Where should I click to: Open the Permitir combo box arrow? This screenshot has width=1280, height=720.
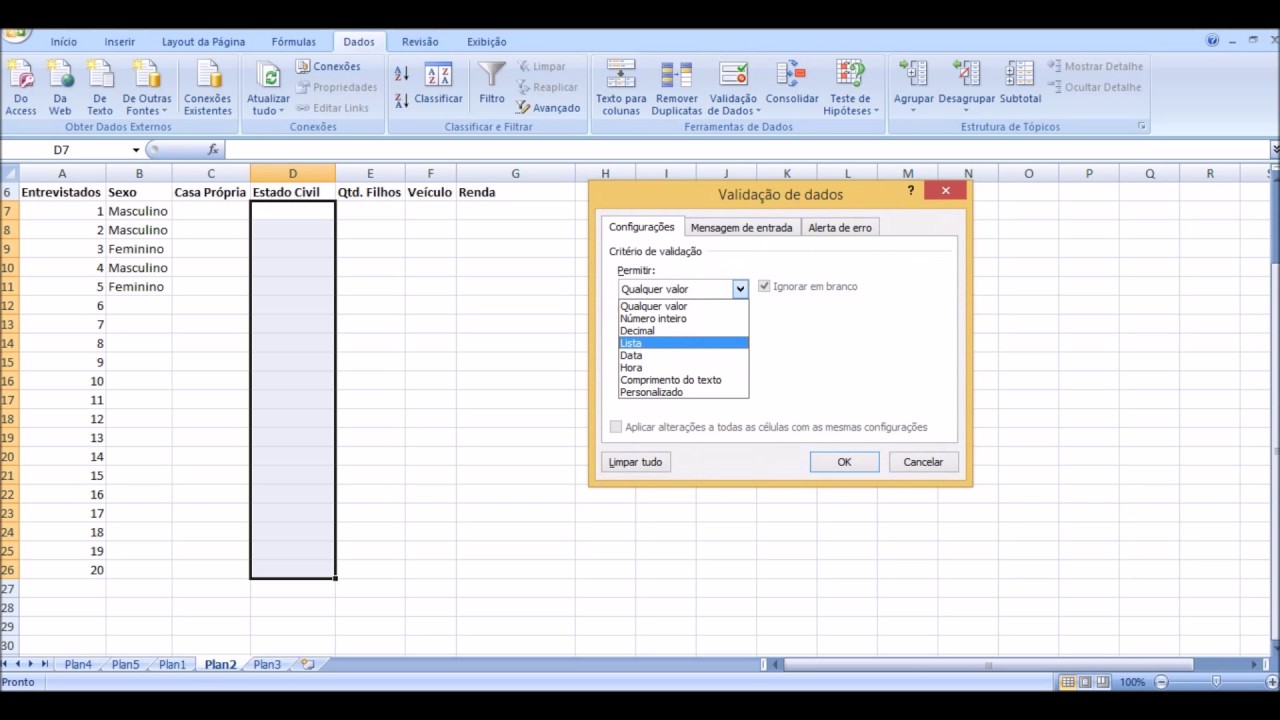(740, 289)
